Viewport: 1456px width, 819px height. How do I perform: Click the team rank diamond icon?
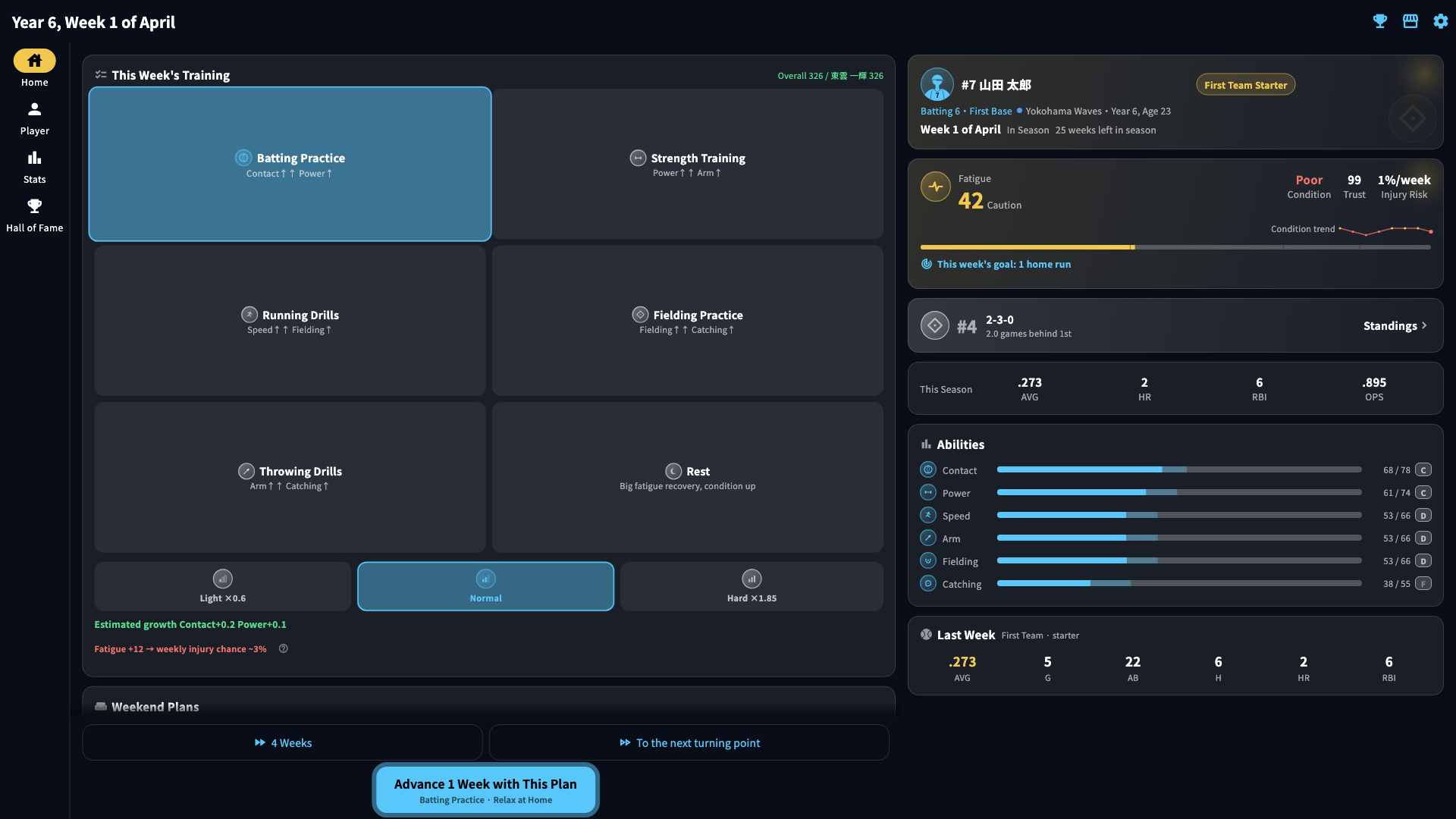click(935, 325)
